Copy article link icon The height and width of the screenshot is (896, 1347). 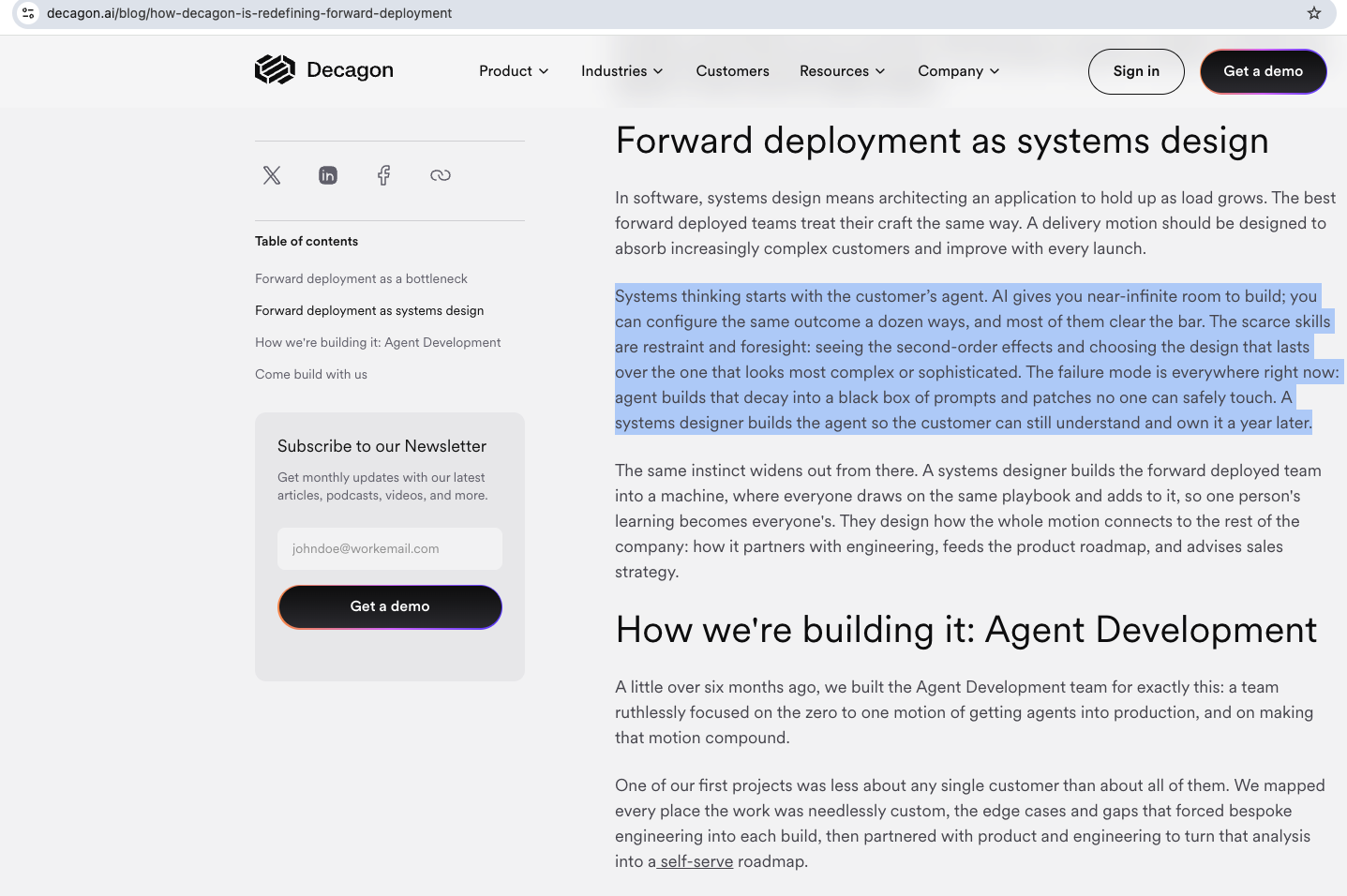(441, 175)
